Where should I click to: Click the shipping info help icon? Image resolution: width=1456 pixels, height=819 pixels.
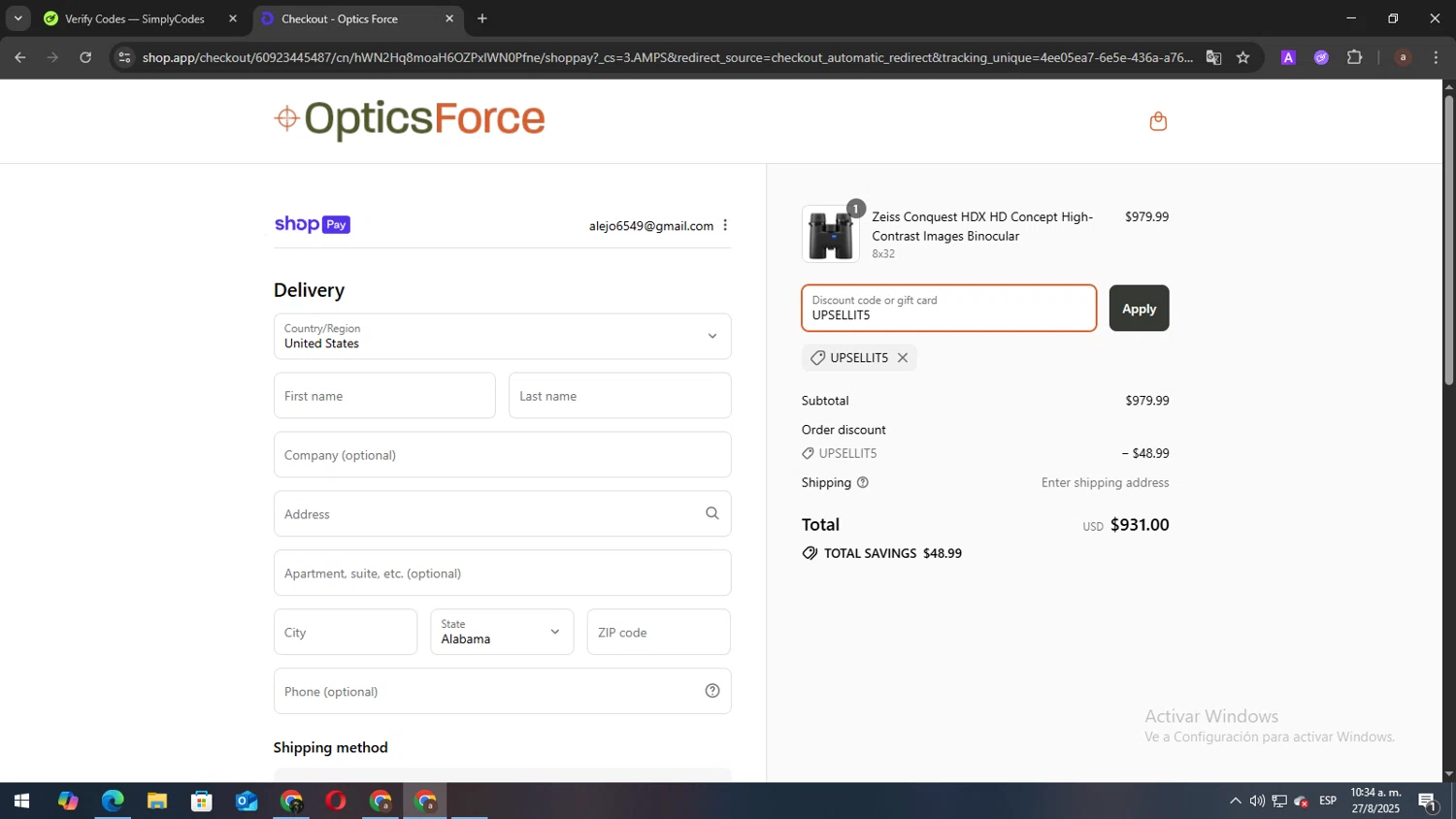[x=862, y=482]
